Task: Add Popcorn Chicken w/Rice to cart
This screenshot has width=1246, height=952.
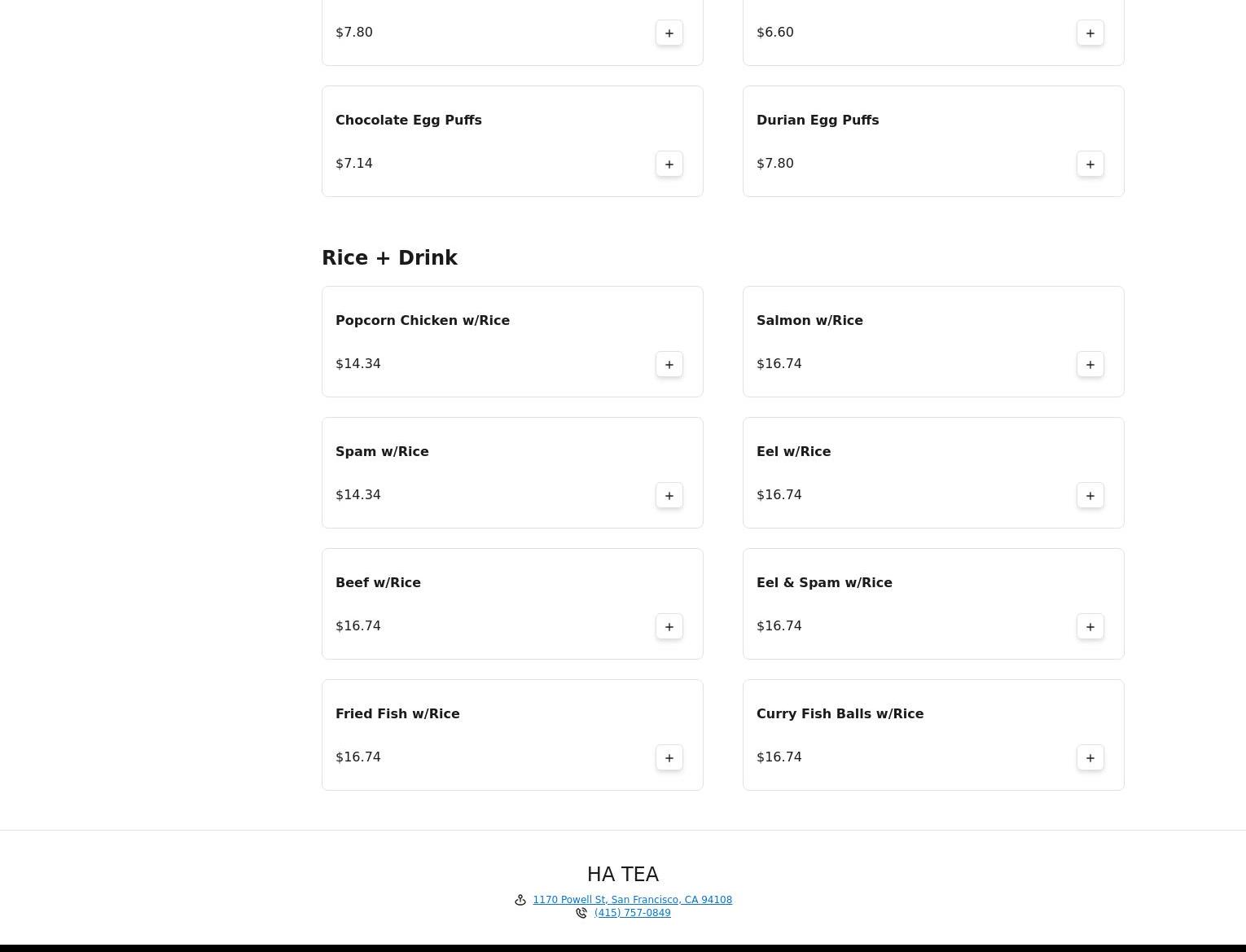Action: coord(669,364)
